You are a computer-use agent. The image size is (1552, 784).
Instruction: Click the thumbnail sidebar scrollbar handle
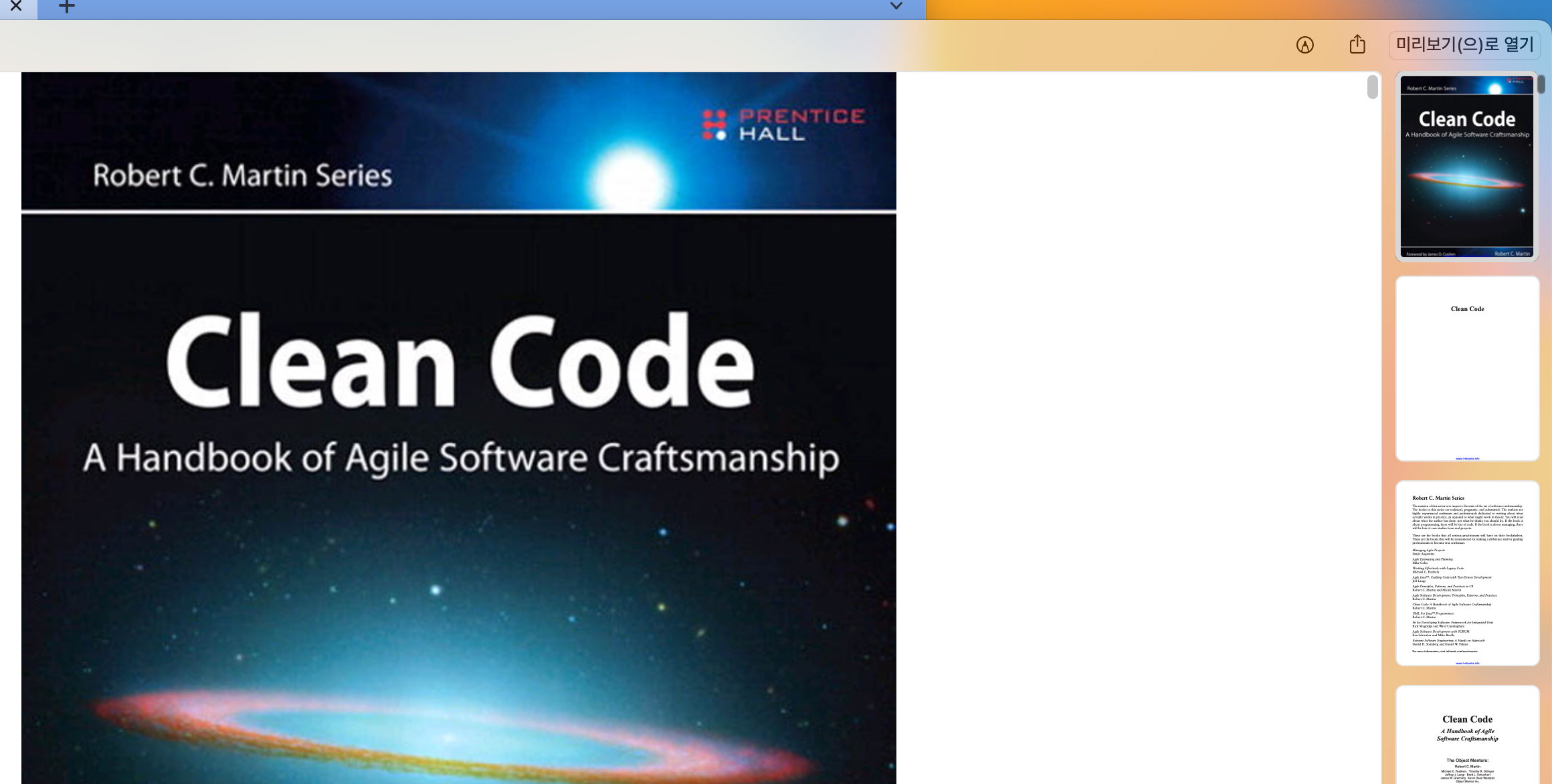(x=1541, y=84)
